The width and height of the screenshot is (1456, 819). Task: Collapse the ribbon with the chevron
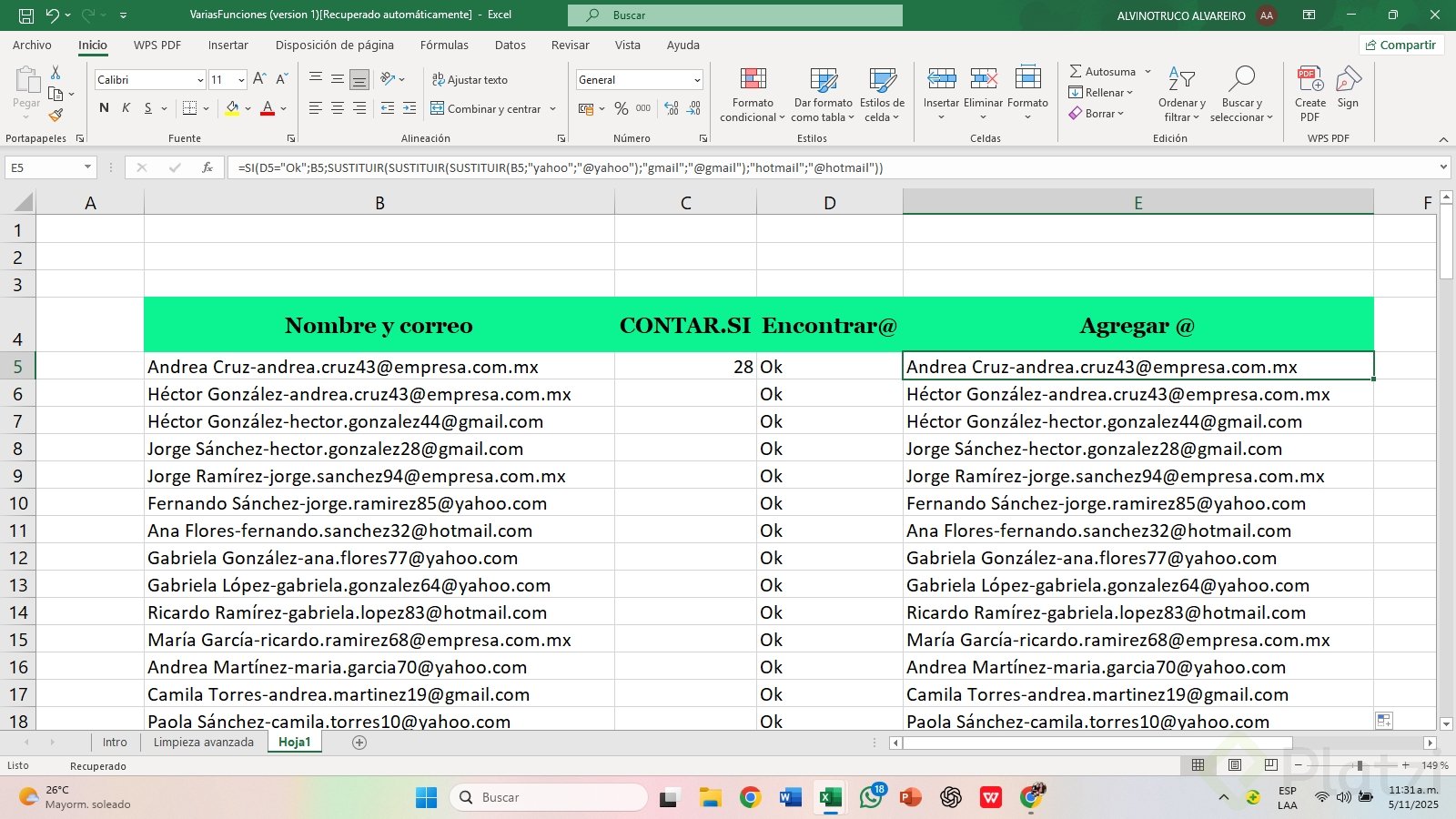(x=1443, y=139)
